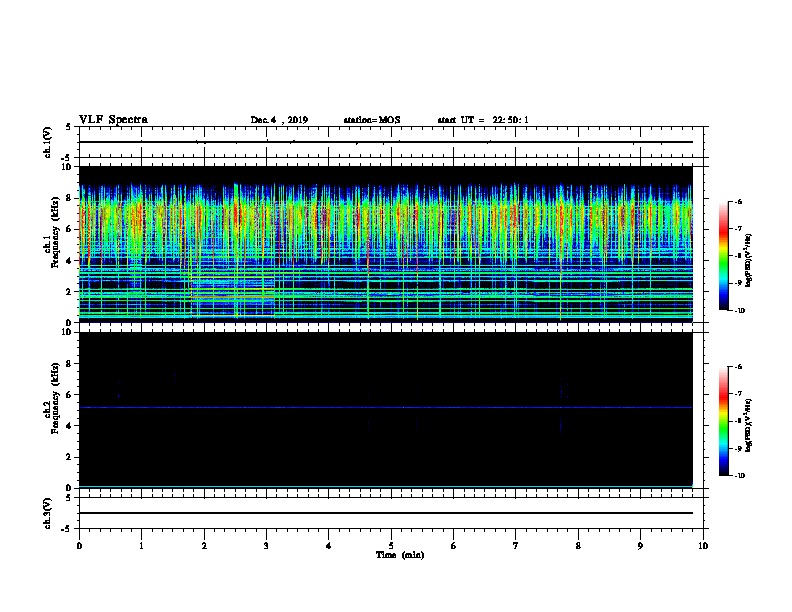Click the "10" frequency tick of ch.1 spectrogram
This screenshot has width=792, height=612.
(67, 167)
